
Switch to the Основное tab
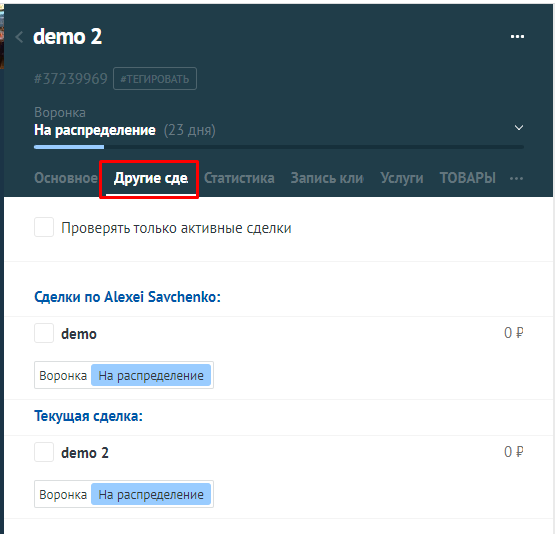click(66, 178)
